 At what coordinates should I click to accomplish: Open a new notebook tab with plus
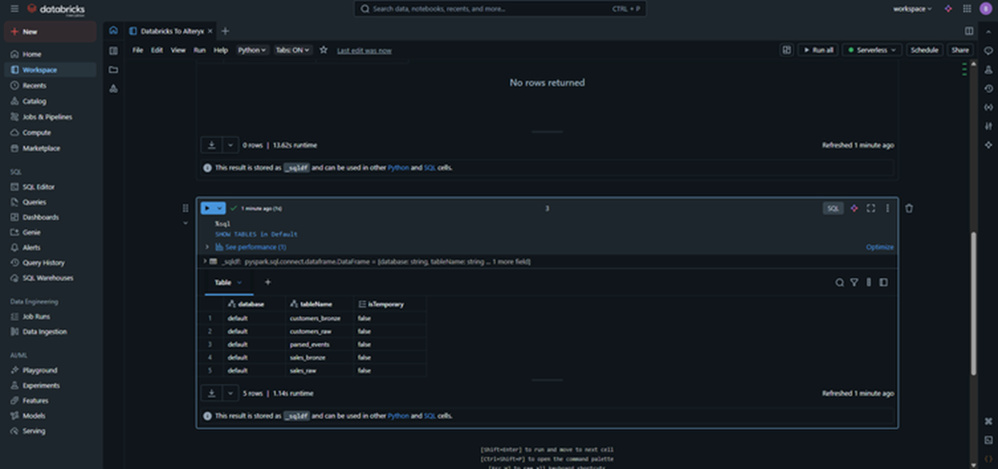tap(225, 31)
